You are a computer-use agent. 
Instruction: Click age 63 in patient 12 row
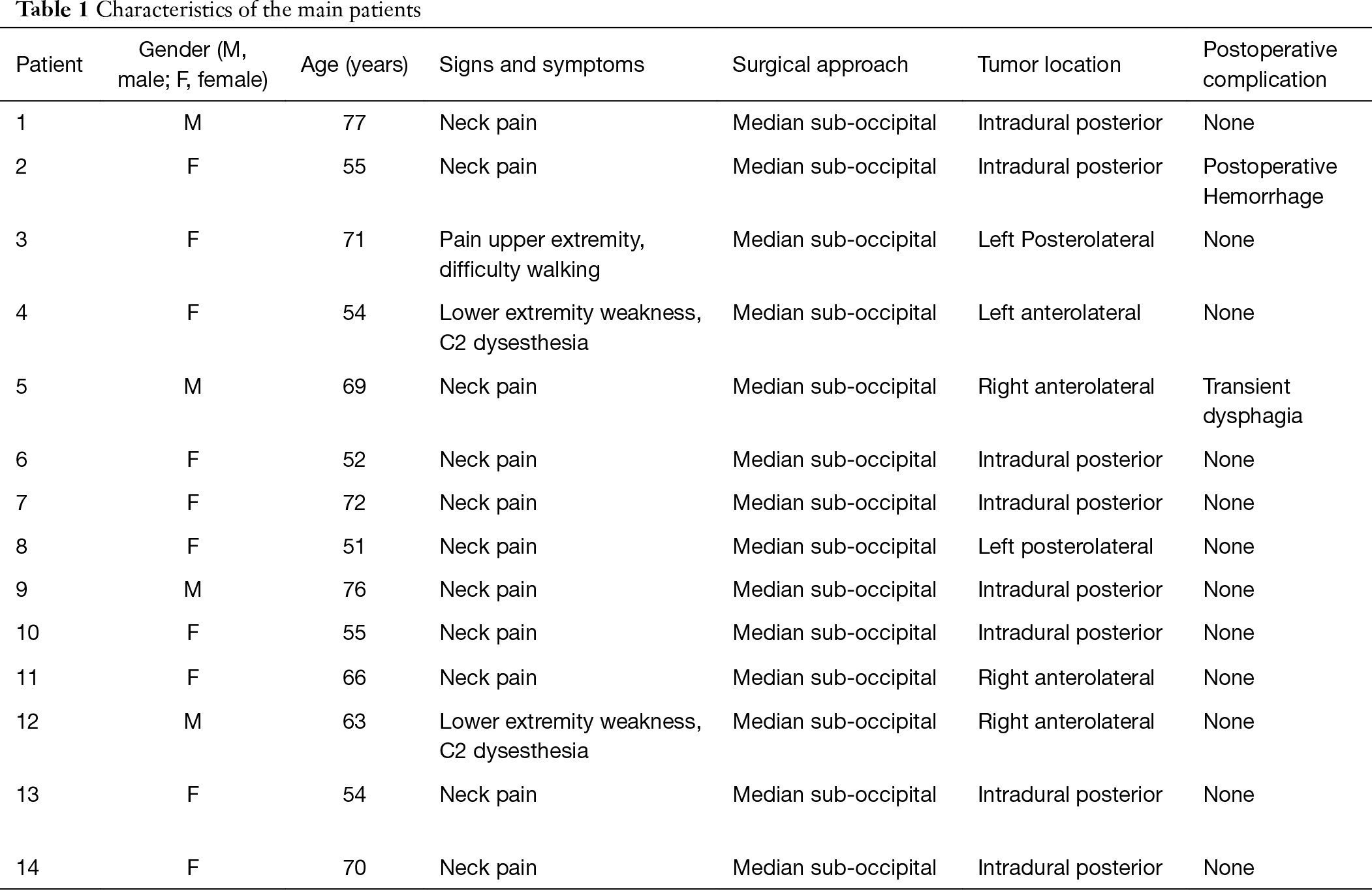click(x=354, y=722)
